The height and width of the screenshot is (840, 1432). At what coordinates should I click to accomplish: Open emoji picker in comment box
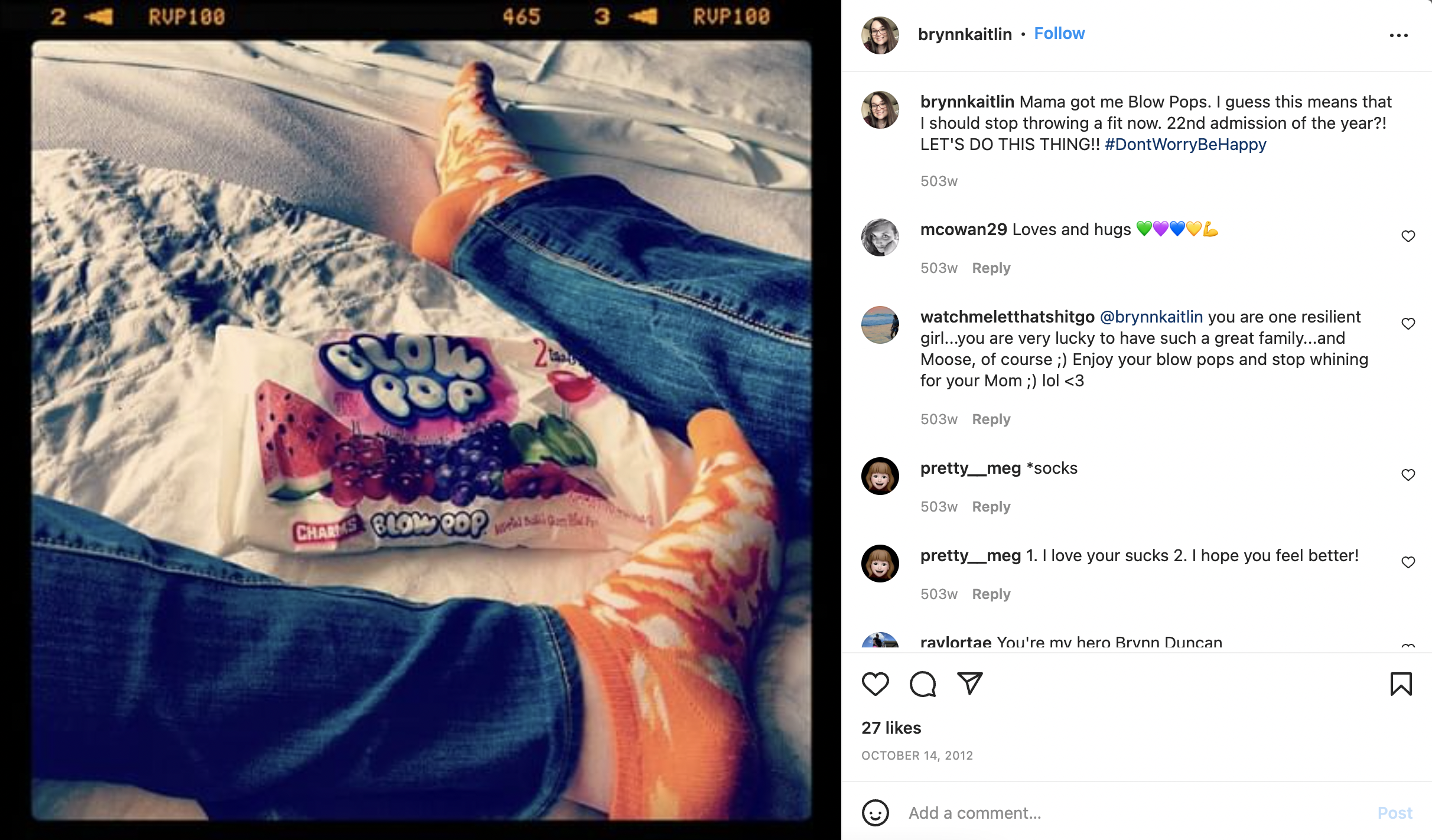coord(875,813)
